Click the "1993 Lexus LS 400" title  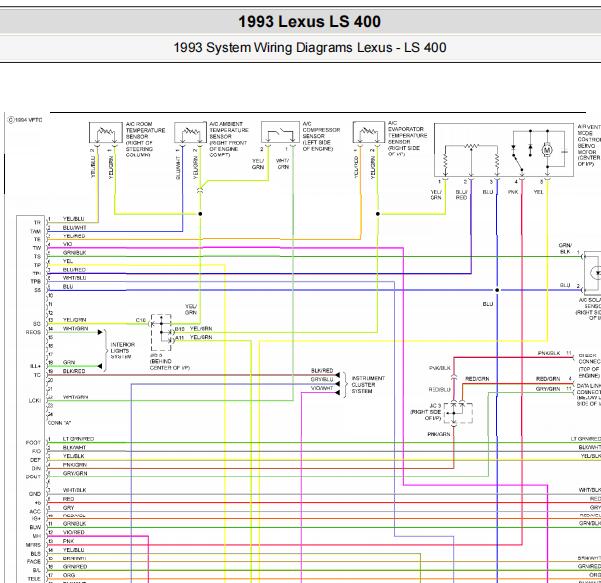tap(309, 21)
